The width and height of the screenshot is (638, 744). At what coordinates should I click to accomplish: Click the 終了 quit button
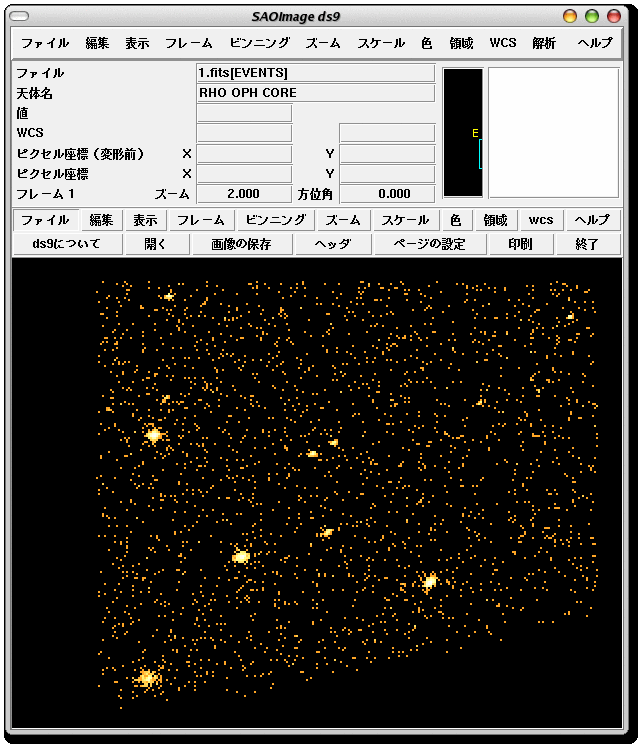point(588,244)
